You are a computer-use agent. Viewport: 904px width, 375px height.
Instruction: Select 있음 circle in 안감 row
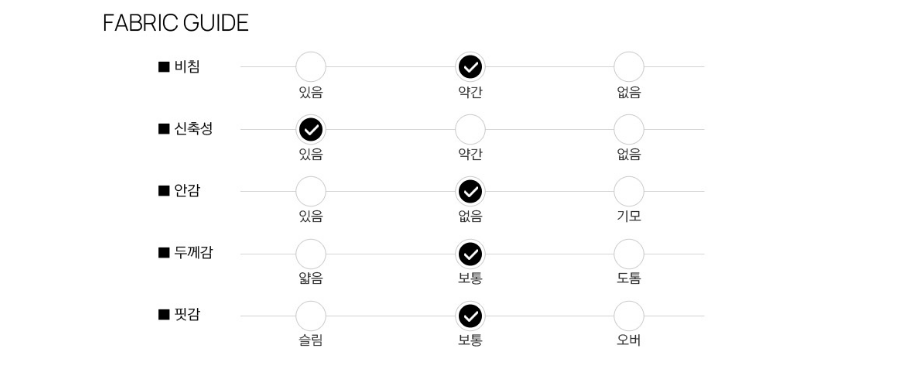point(311,192)
